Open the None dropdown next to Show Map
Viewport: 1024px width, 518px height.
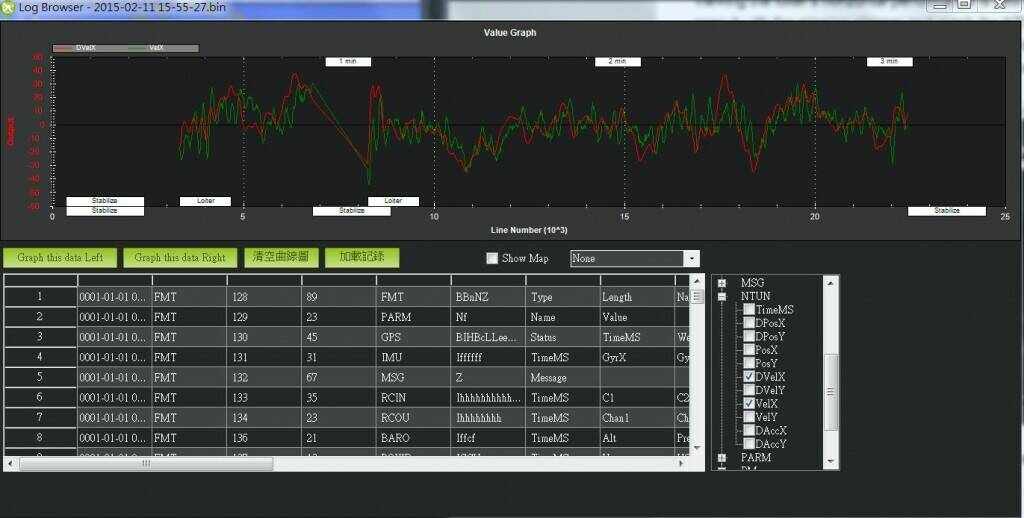690,258
